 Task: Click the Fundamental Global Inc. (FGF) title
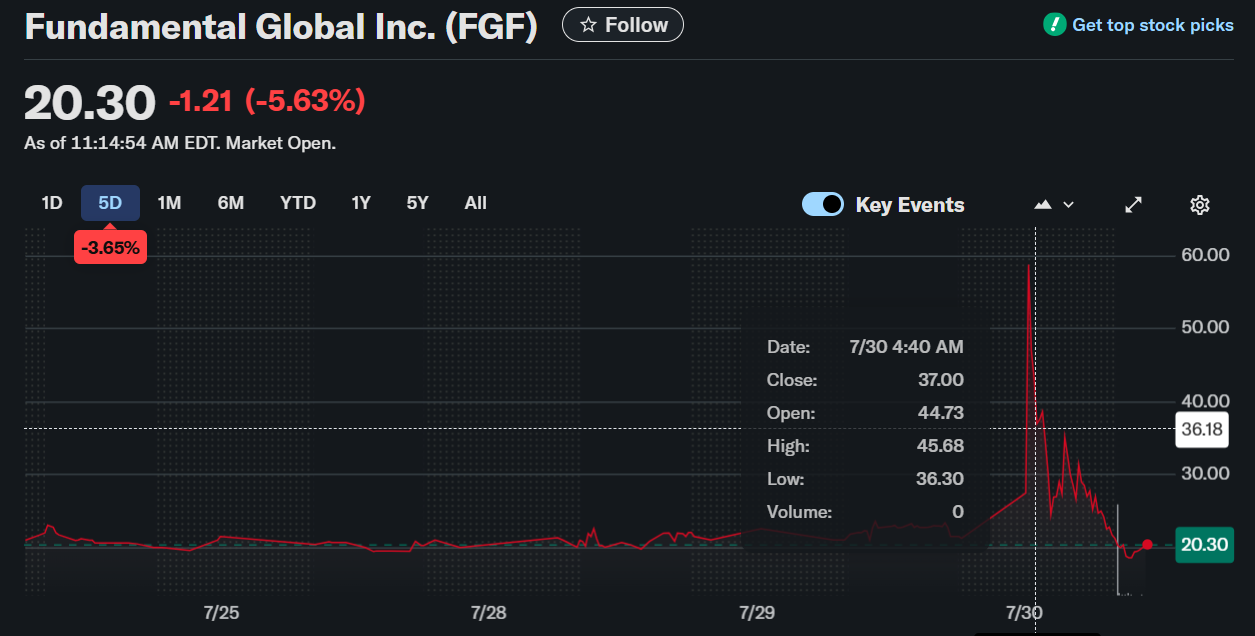click(281, 27)
